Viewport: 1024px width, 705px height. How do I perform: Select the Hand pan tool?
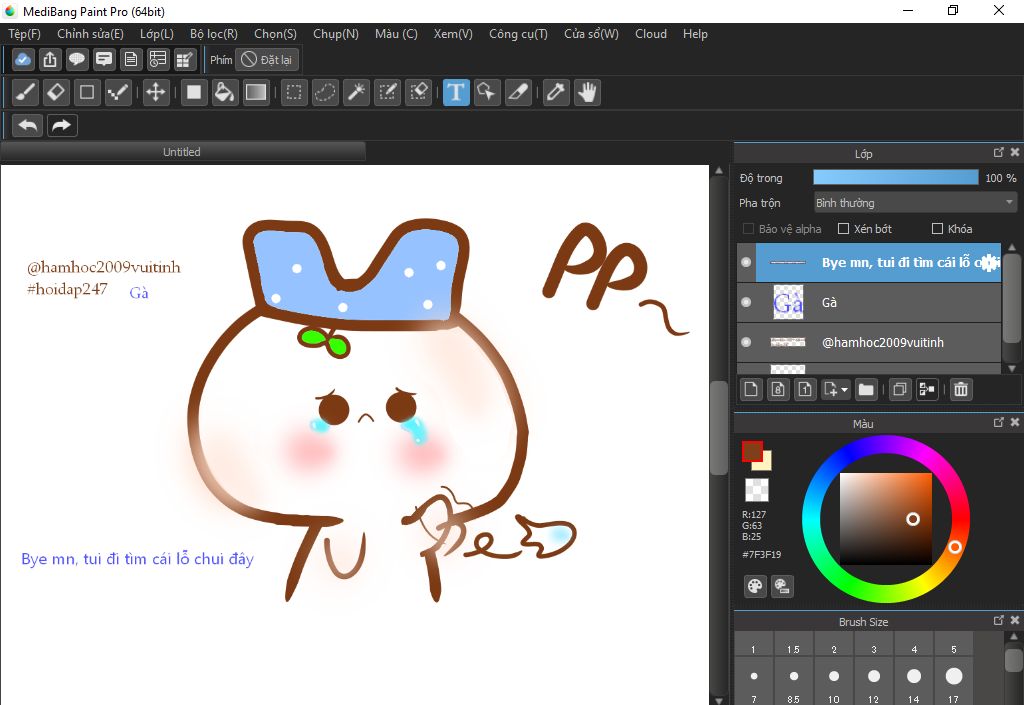[586, 93]
